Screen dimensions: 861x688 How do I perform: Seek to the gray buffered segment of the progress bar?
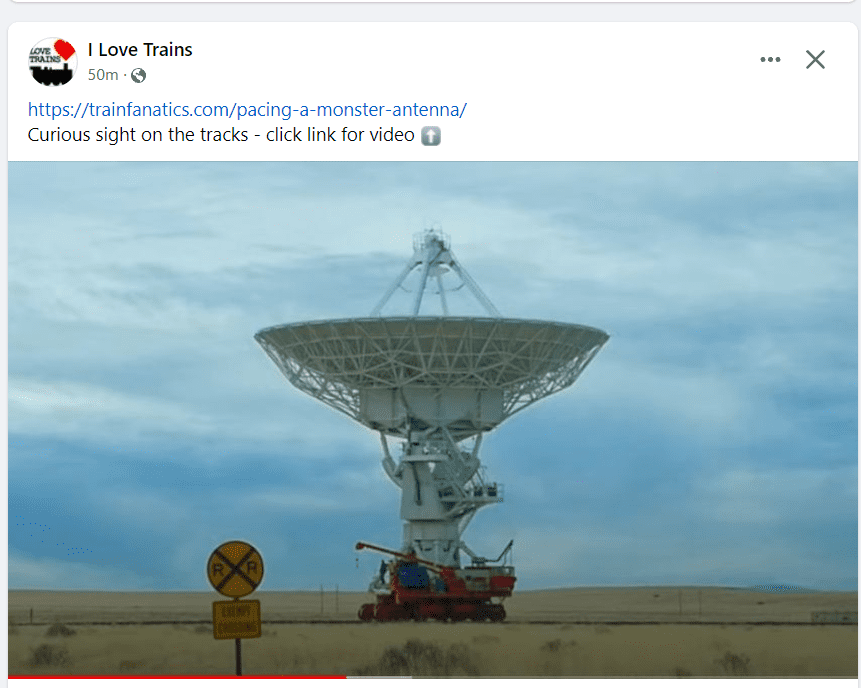[379, 677]
